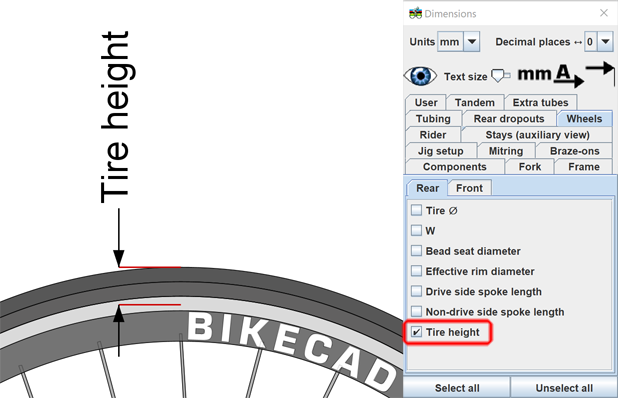The image size is (618, 398).
Task: Check the W dimension checkbox
Action: pyautogui.click(x=416, y=230)
